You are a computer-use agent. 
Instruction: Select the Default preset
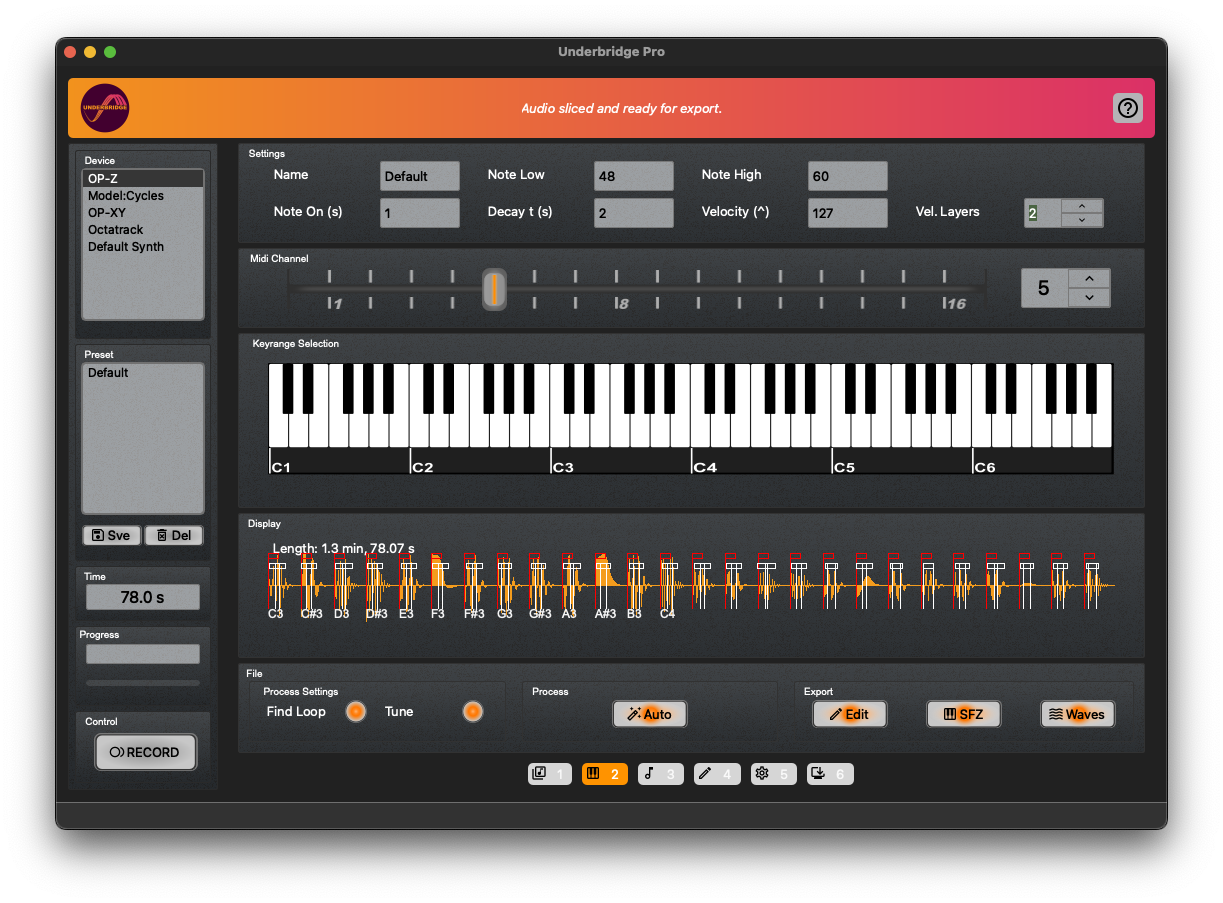pyautogui.click(x=143, y=373)
